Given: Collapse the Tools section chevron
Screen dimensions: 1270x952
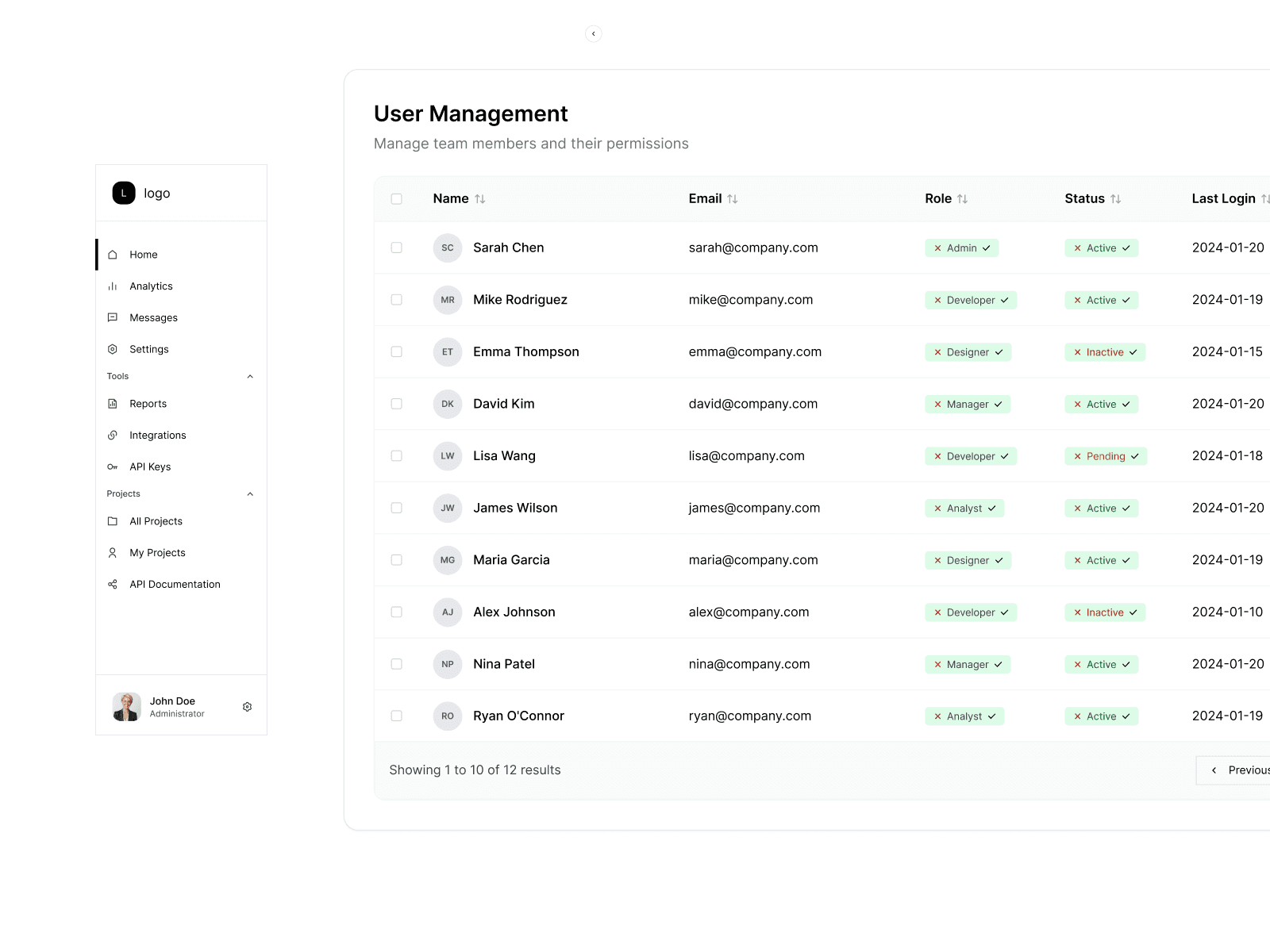Looking at the screenshot, I should point(250,377).
